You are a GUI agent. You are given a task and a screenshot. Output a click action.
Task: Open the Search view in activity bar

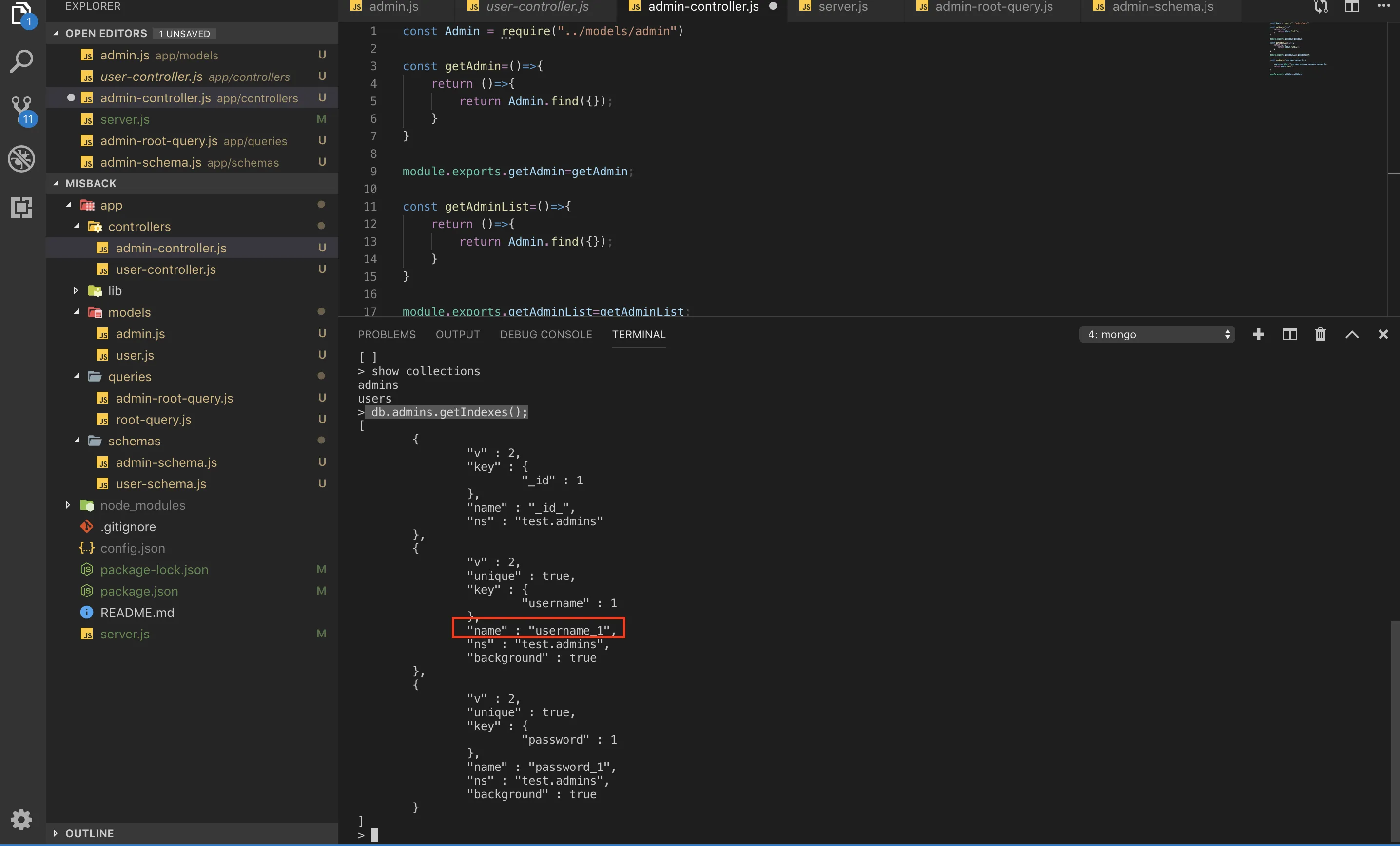21,61
